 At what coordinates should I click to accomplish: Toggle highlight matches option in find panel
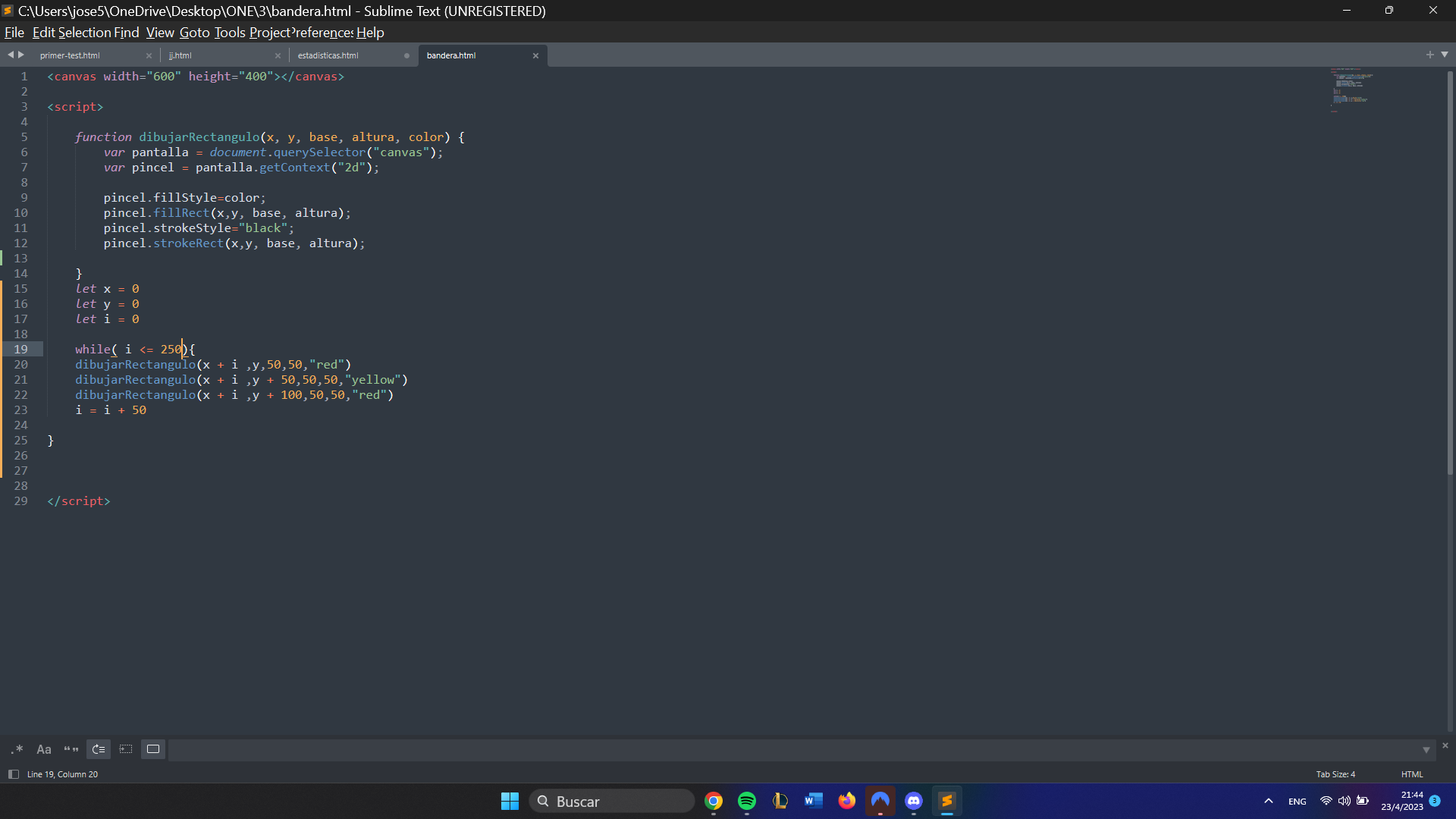coord(153,749)
